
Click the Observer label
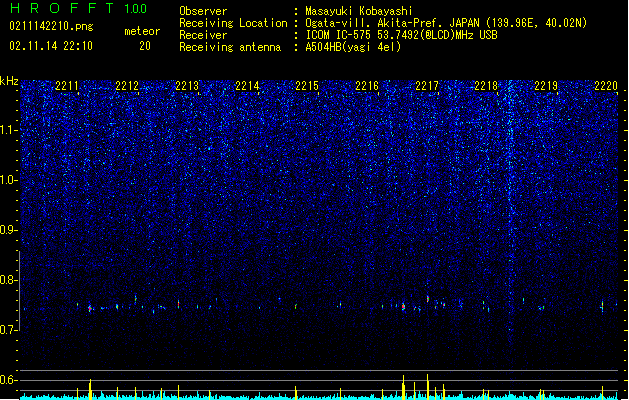coord(203,11)
